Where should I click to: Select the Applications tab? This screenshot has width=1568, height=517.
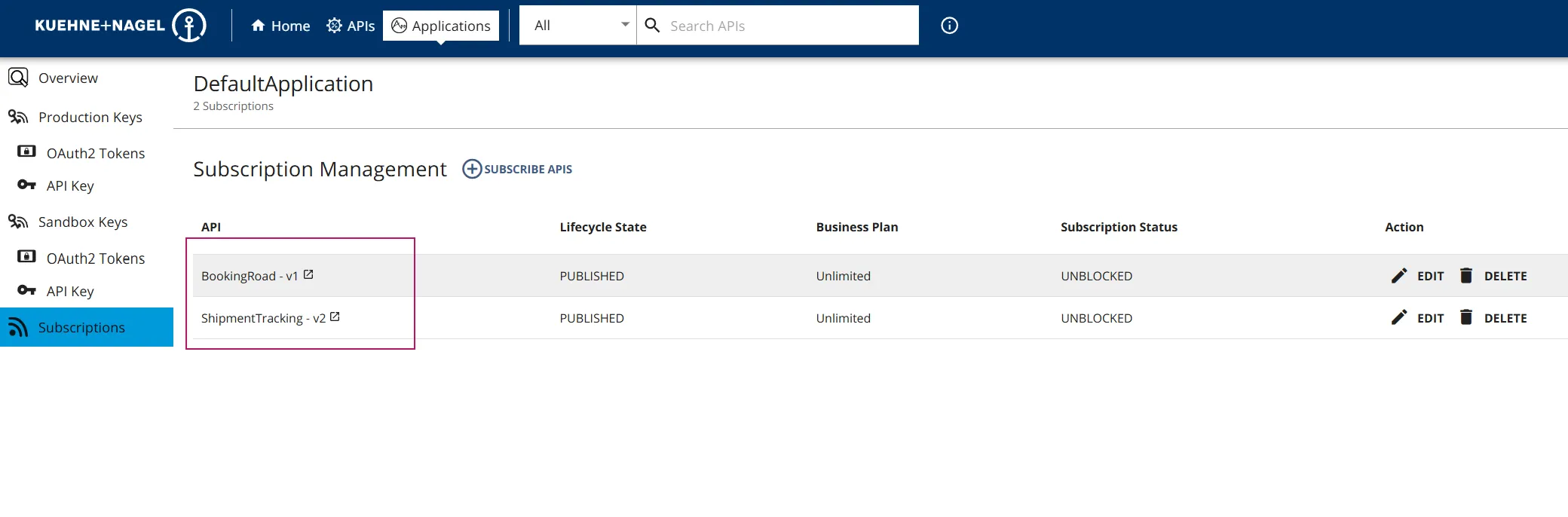pyautogui.click(x=441, y=26)
